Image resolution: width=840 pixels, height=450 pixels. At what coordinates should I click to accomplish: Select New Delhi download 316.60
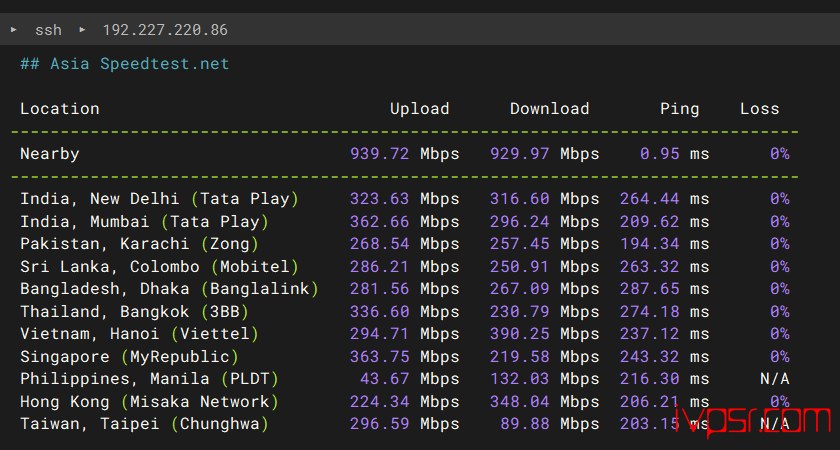tap(520, 199)
